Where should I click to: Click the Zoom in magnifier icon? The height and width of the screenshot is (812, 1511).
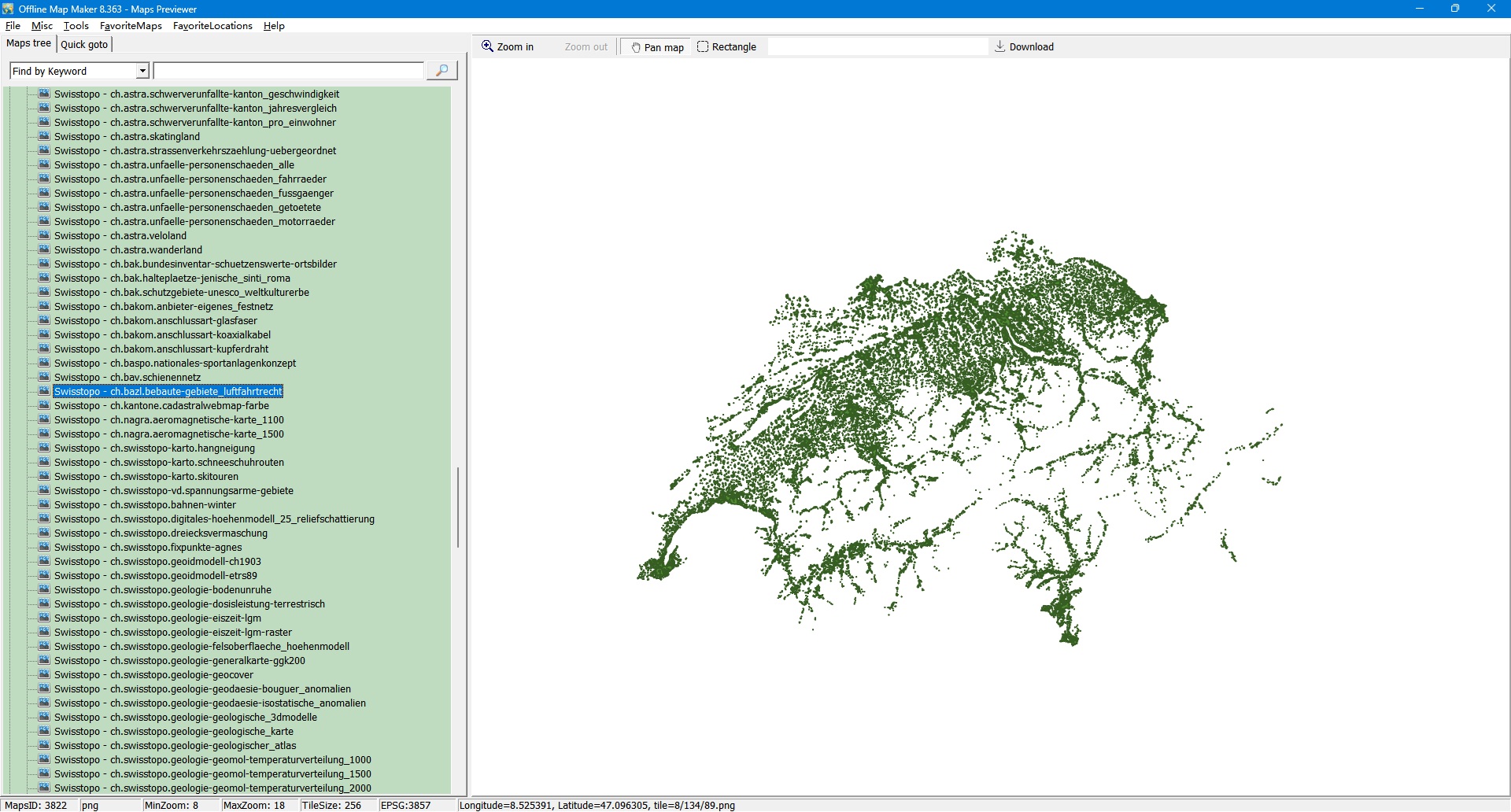[x=488, y=46]
